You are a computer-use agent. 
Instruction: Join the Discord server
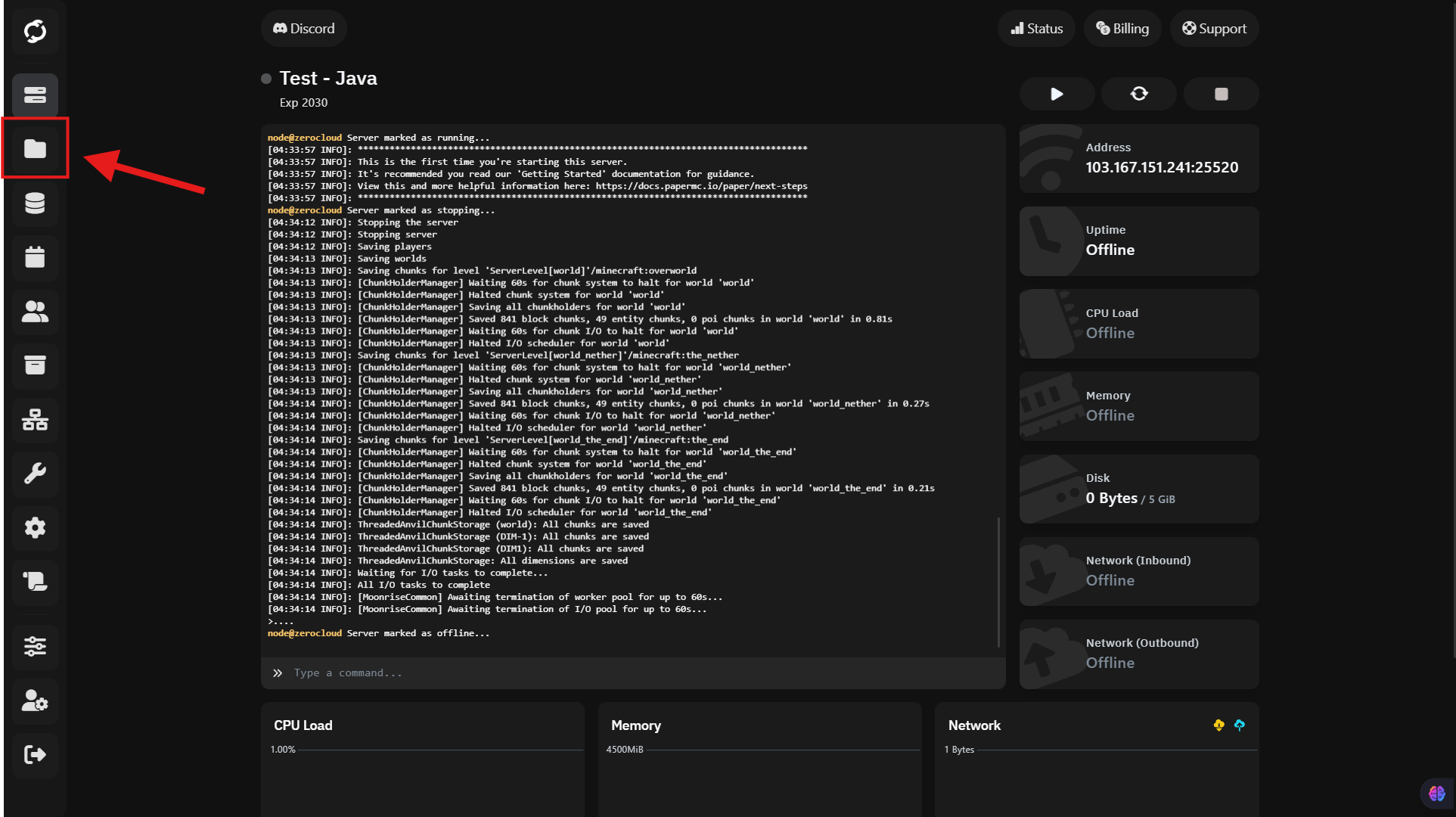pyautogui.click(x=303, y=28)
